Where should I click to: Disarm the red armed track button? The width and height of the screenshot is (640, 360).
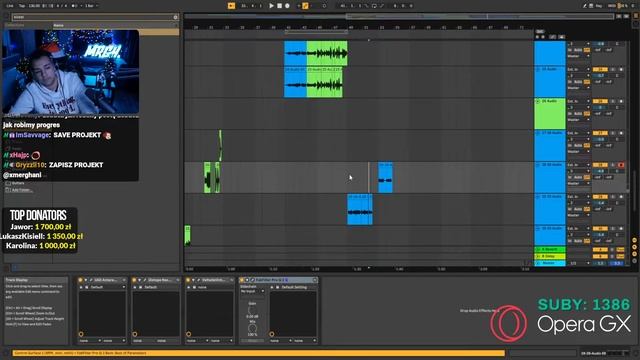click(621, 165)
